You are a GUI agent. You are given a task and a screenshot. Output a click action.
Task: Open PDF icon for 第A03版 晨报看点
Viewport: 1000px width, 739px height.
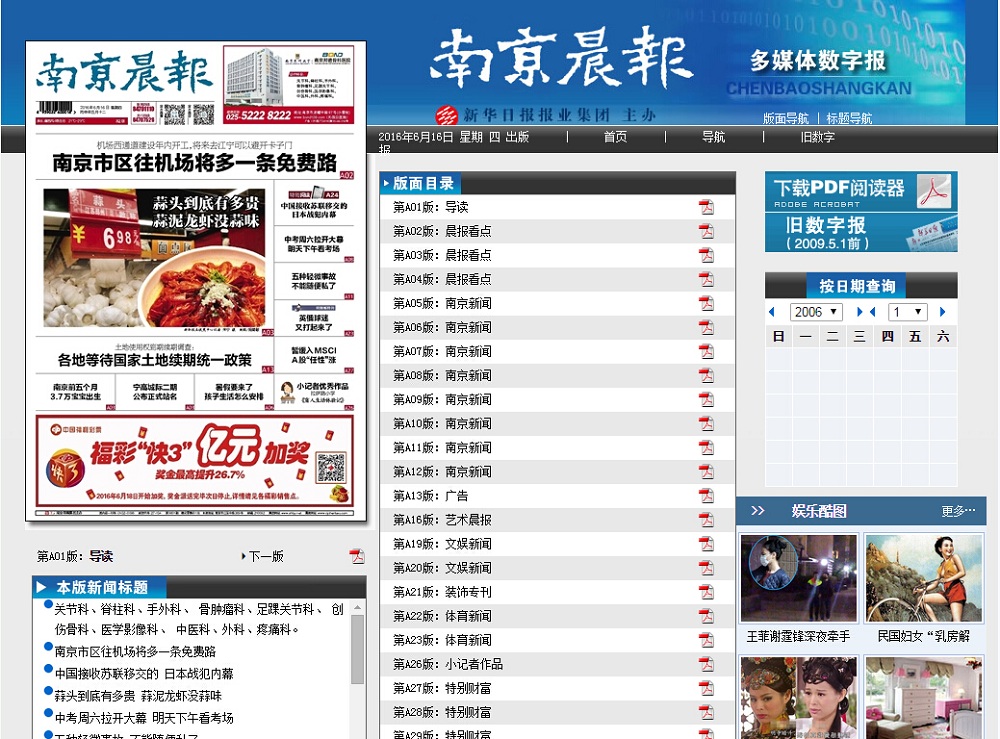706,255
